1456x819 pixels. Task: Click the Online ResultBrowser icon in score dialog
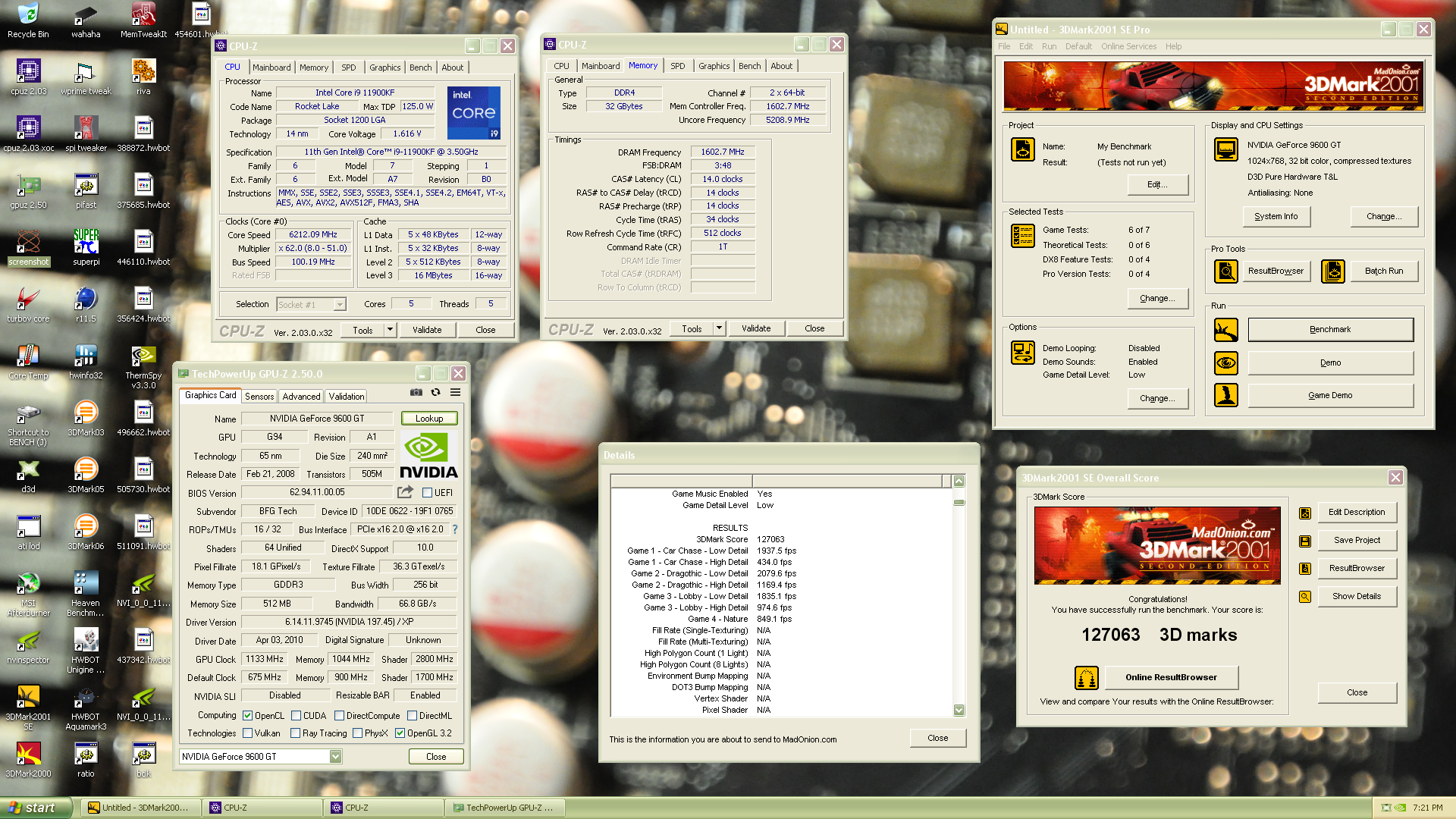(x=1086, y=677)
